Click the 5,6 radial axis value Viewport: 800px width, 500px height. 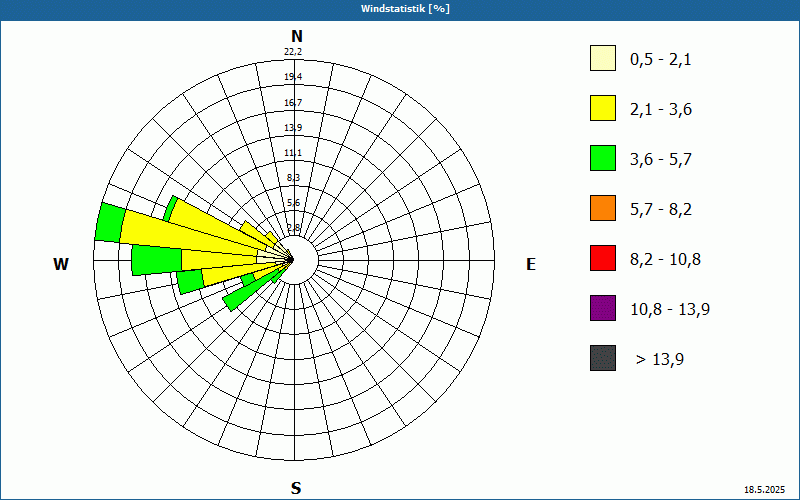tap(293, 203)
